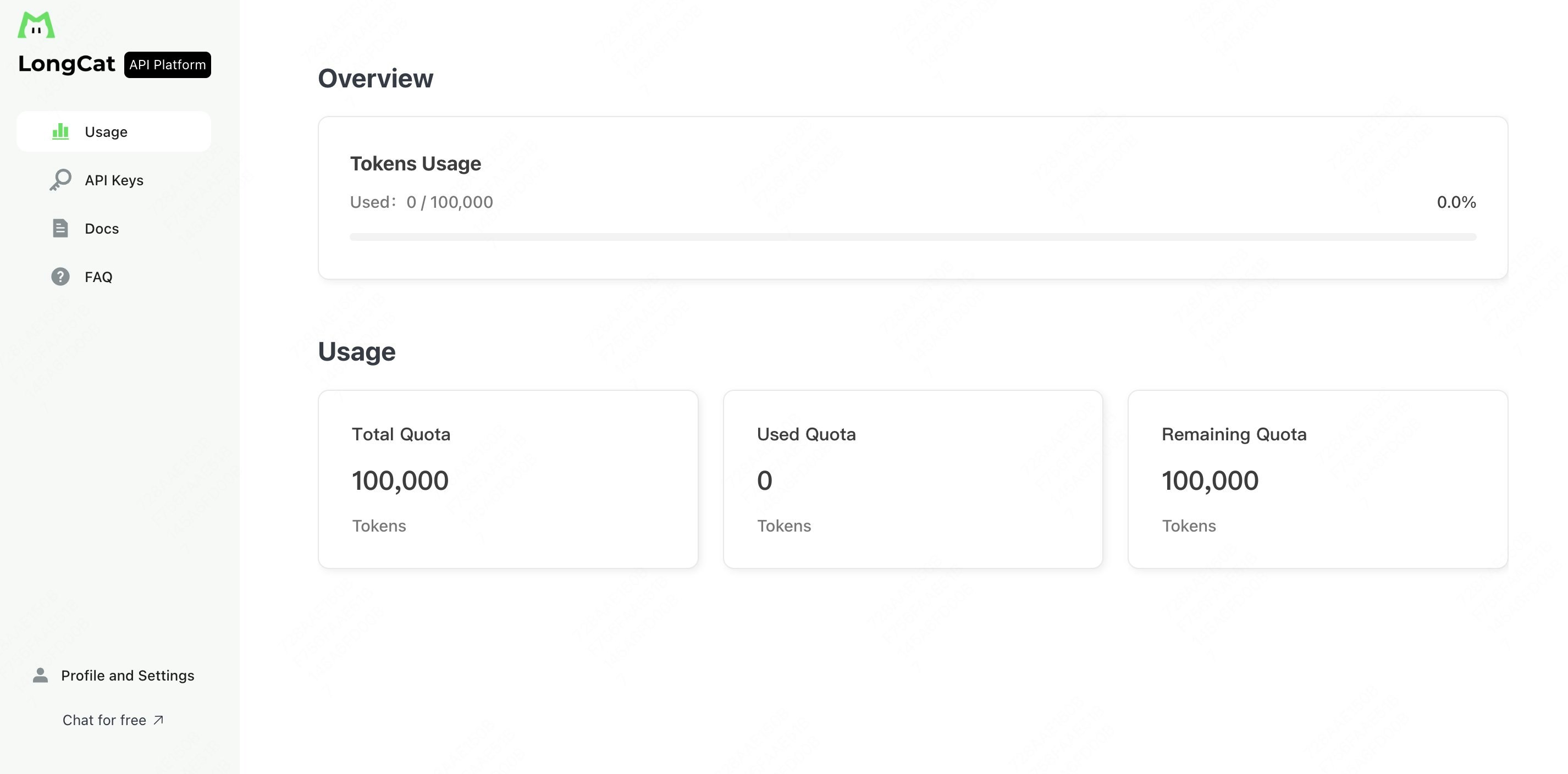Open Profile and Settings
Image resolution: width=1568 pixels, height=774 pixels.
[127, 676]
